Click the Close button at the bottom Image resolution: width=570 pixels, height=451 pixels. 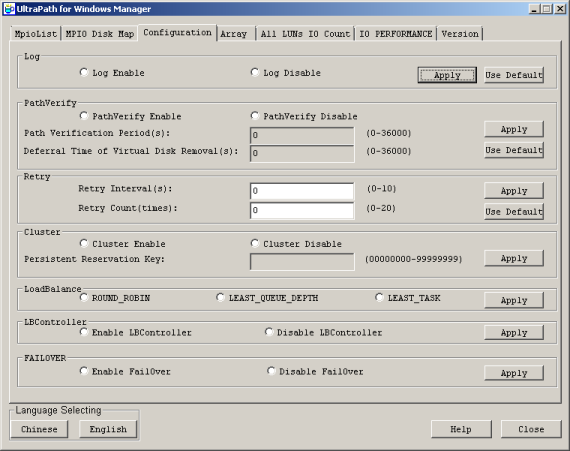[531, 429]
